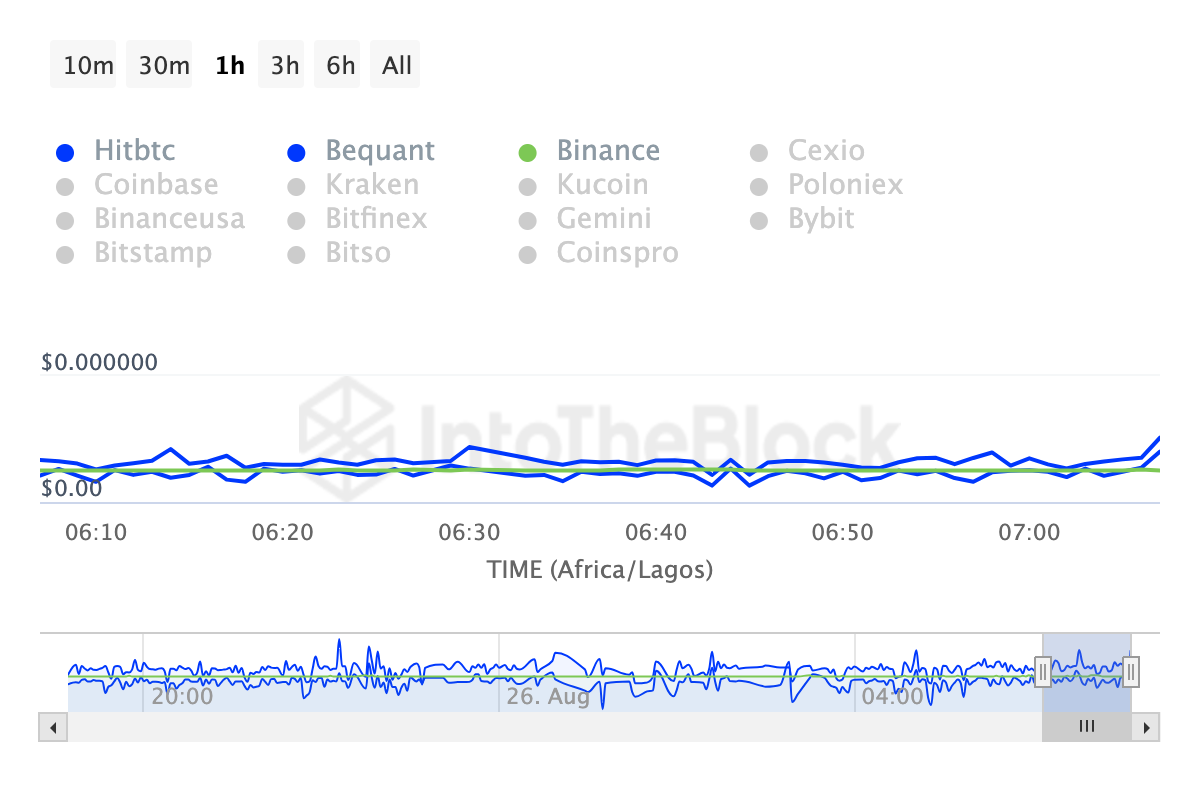This screenshot has height=800, width=1200.
Task: Toggle the Bequant legend entry
Action: point(379,151)
